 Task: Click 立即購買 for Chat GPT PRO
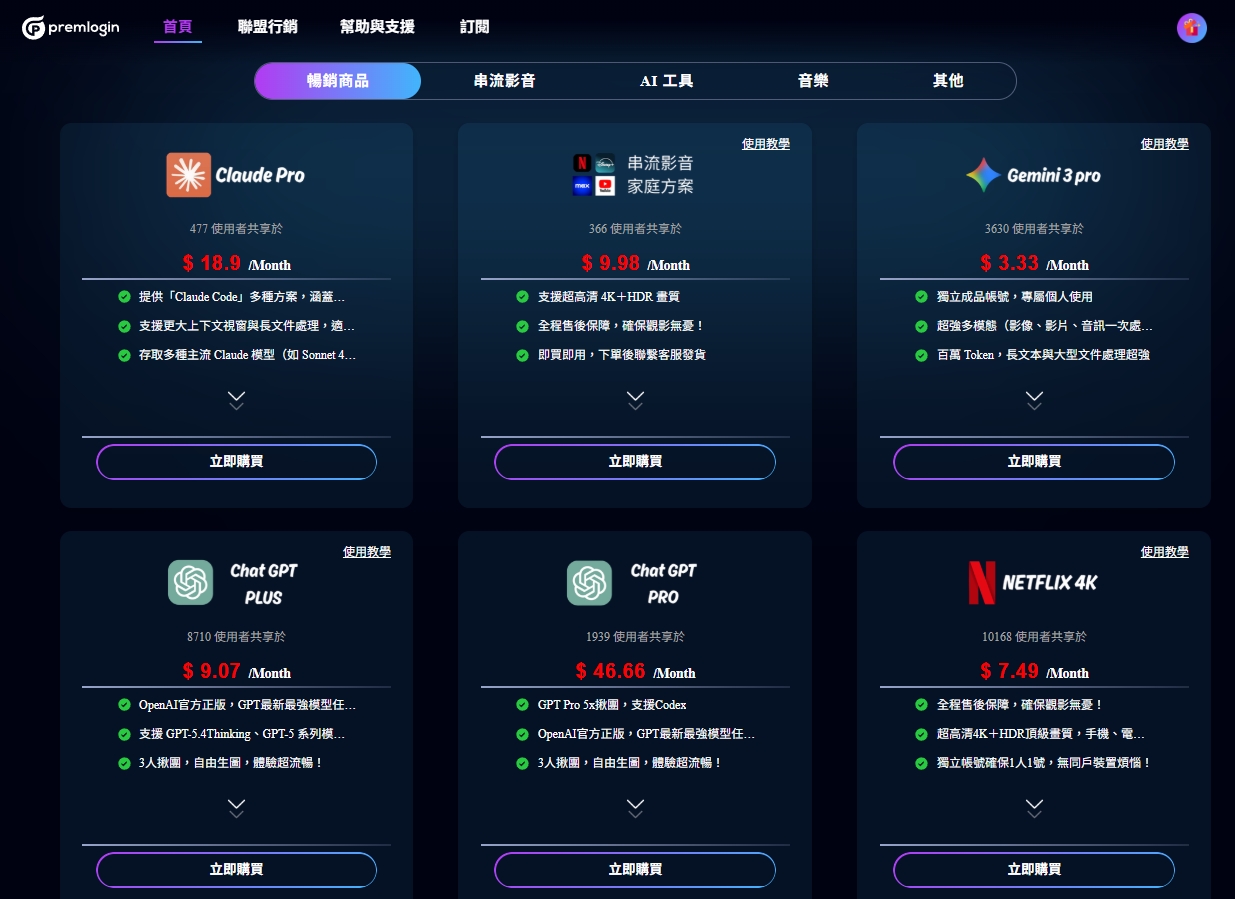[x=635, y=870]
